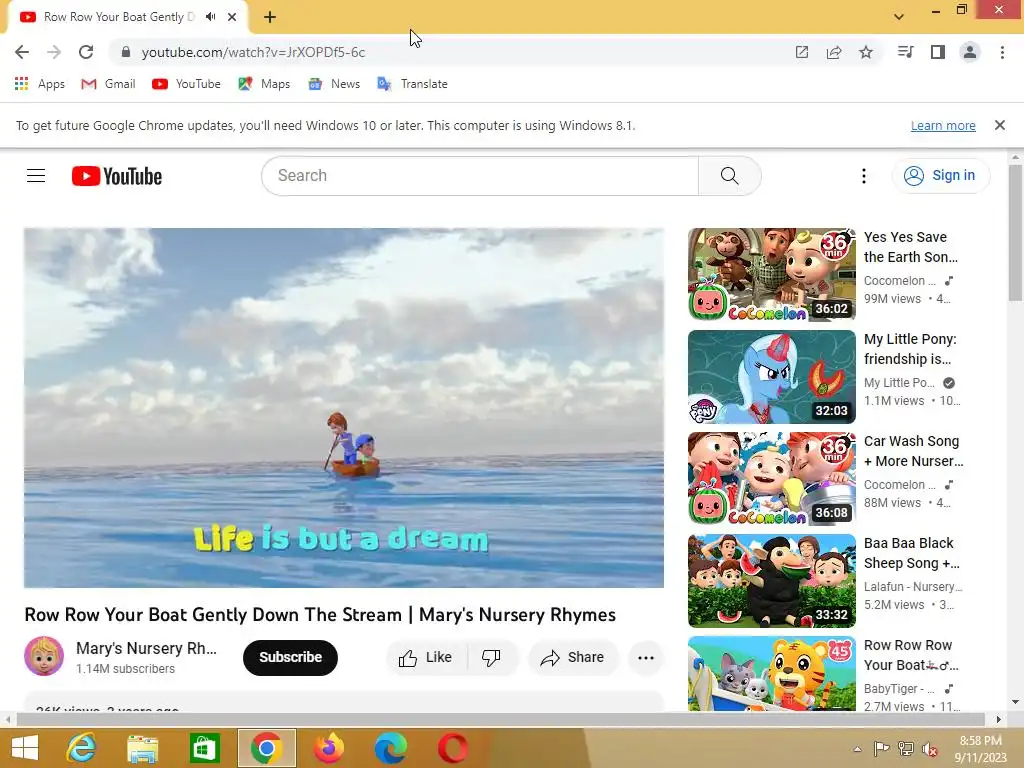Show hidden system tray icons
Viewport: 1024px width, 768px height.
857,749
